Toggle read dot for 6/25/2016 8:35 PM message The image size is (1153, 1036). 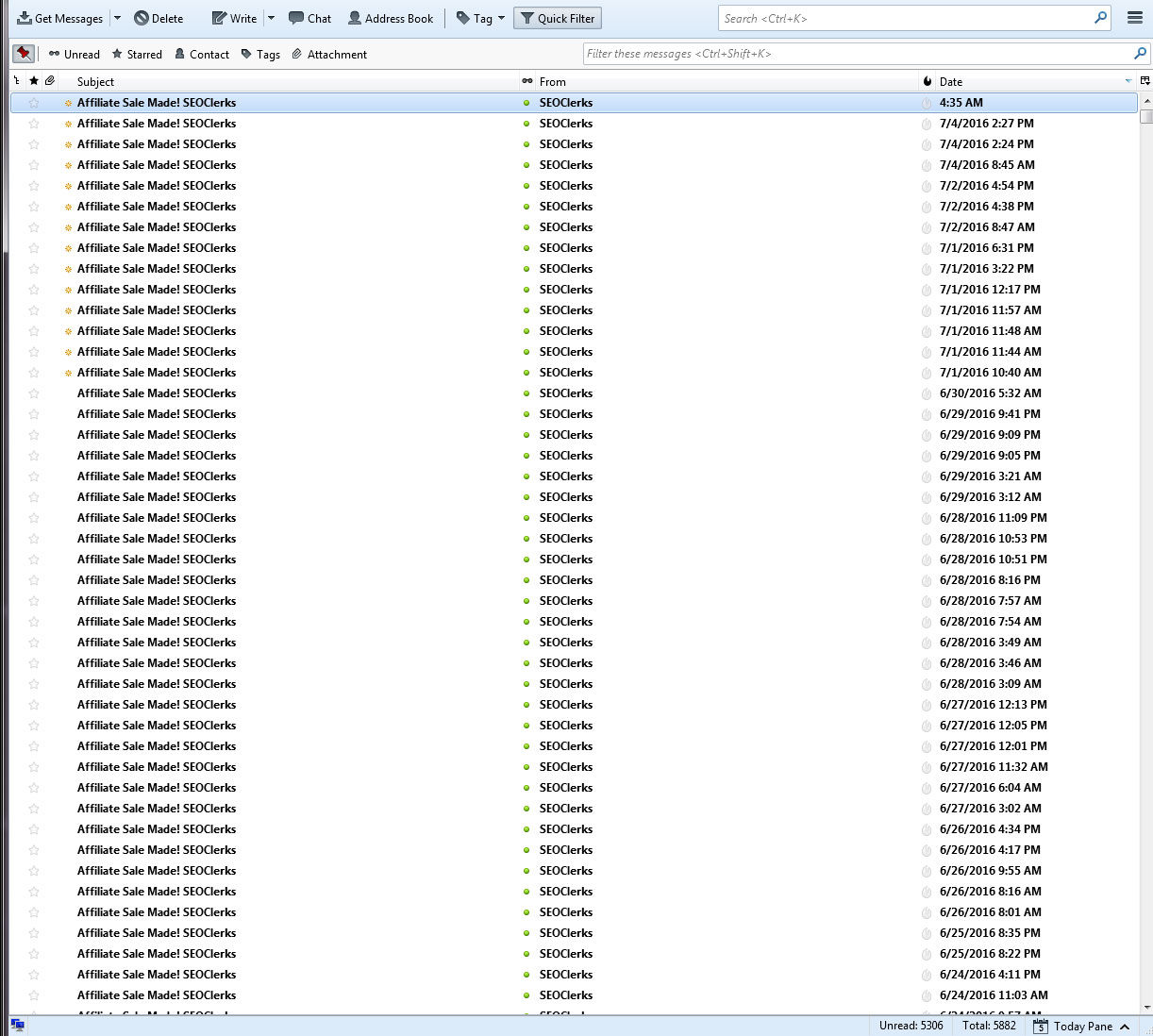(526, 933)
